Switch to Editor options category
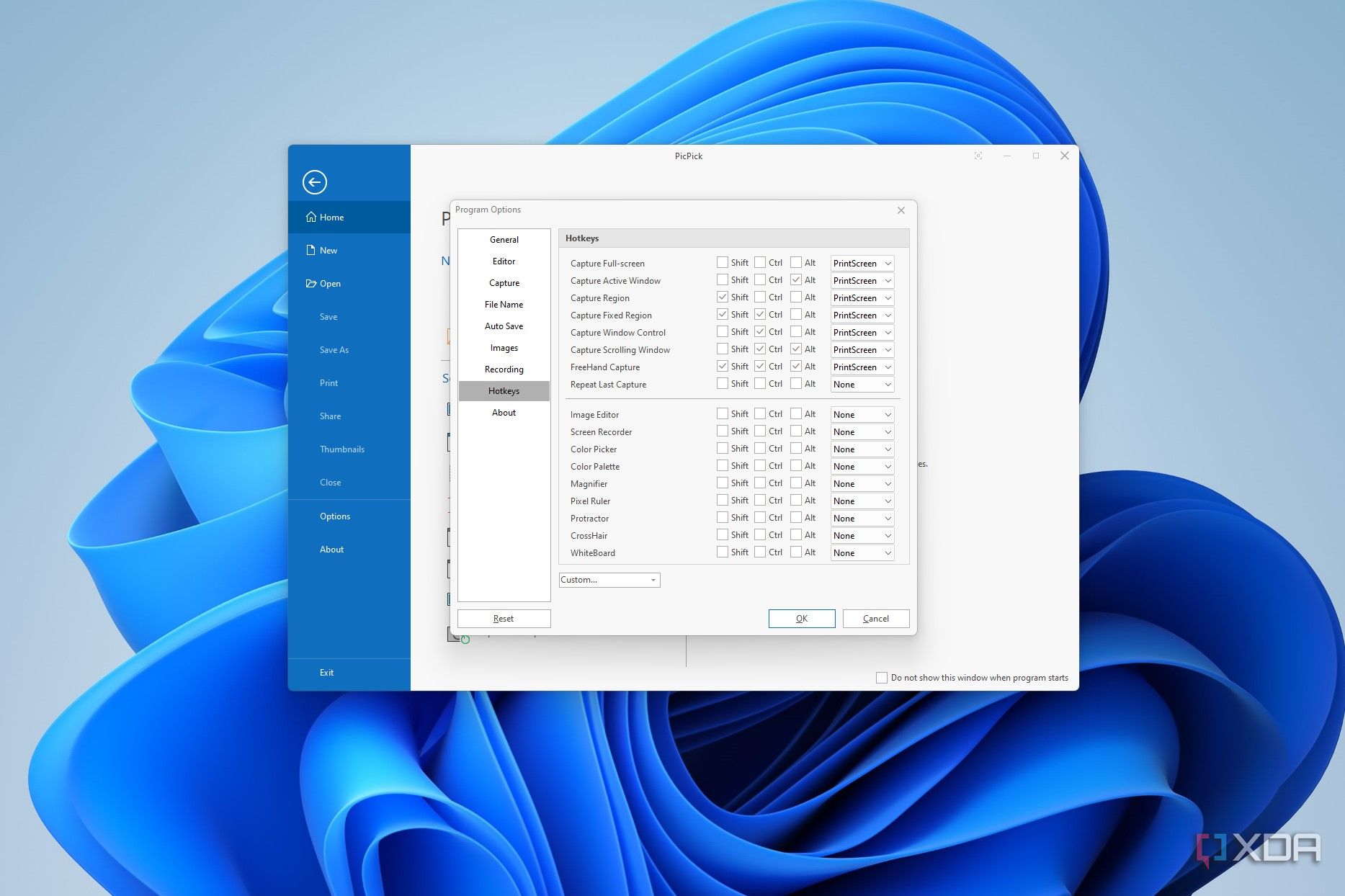 [x=504, y=261]
